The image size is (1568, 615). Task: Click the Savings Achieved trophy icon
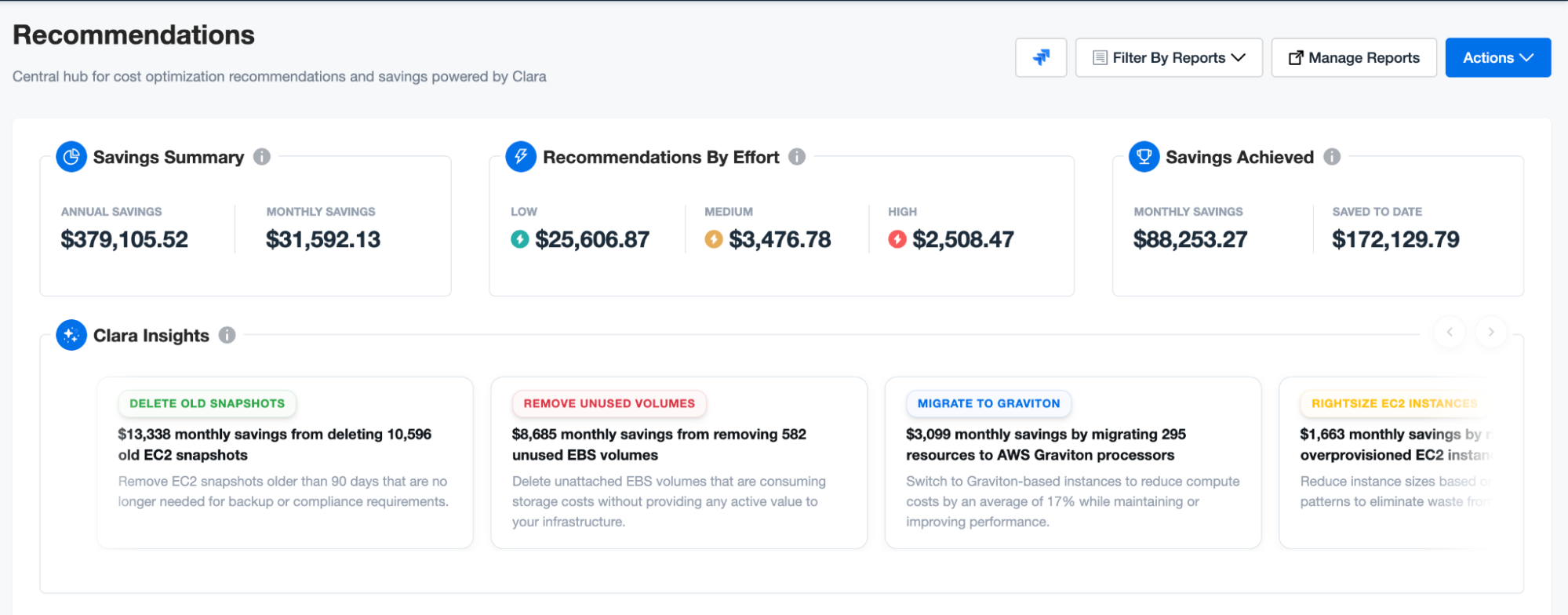[1144, 157]
